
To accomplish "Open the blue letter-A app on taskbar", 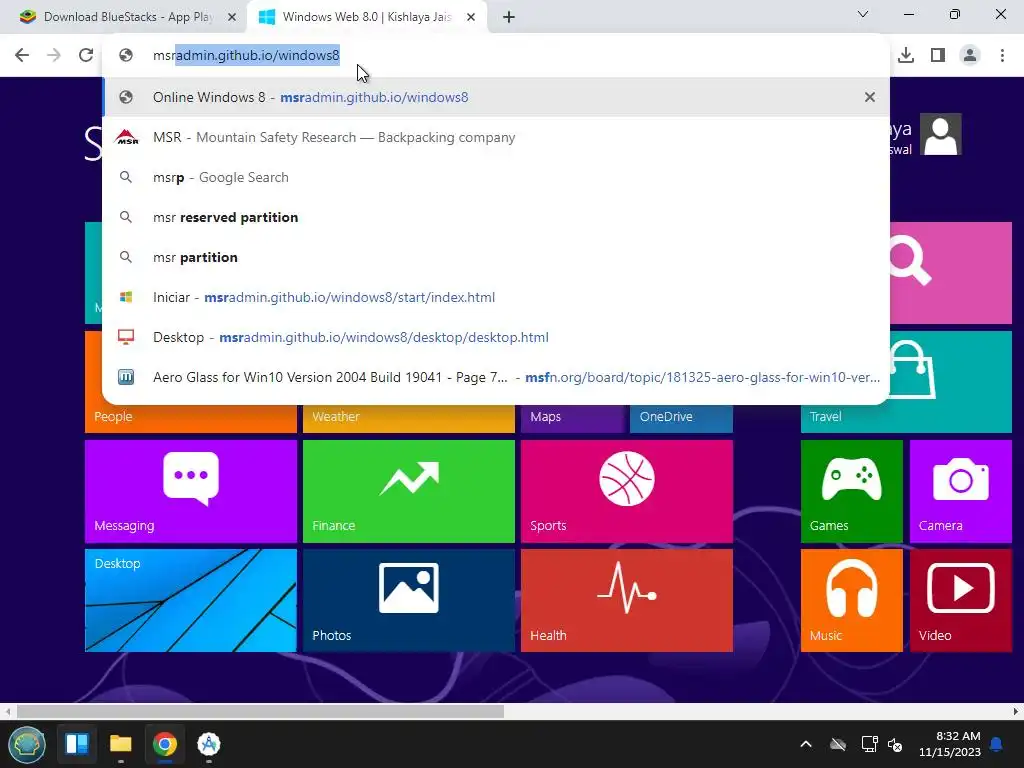I will tap(209, 744).
